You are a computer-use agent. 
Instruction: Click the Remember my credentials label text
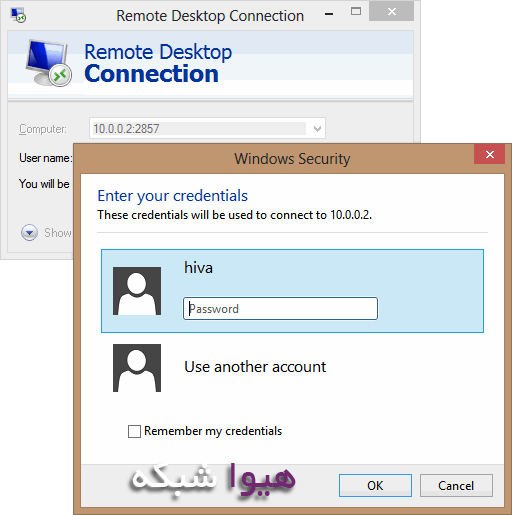(x=213, y=431)
